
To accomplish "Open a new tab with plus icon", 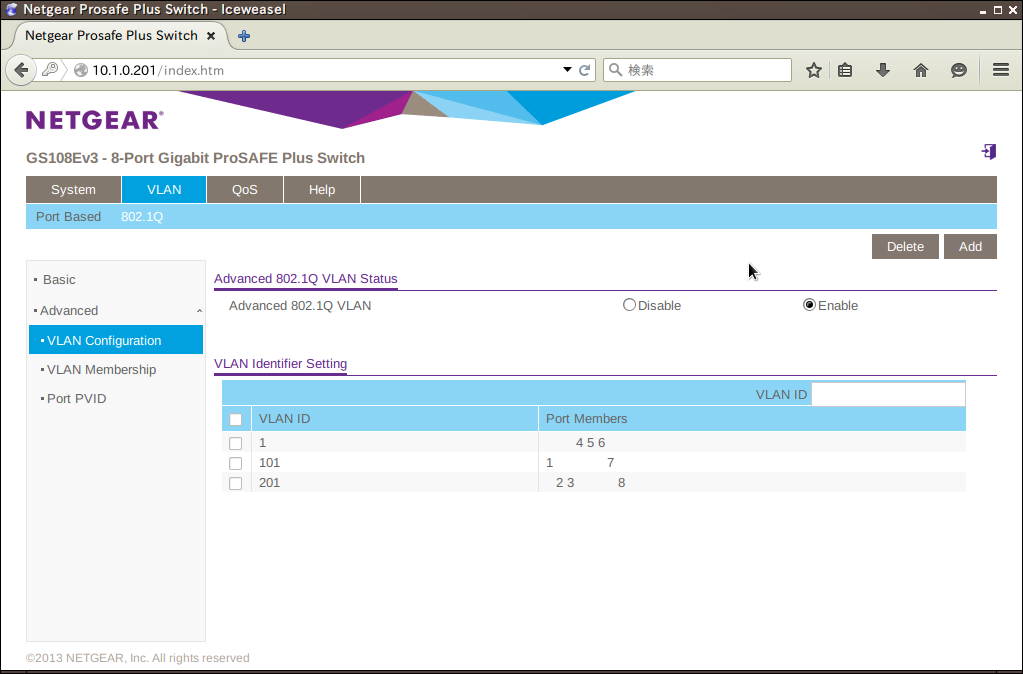I will click(244, 36).
